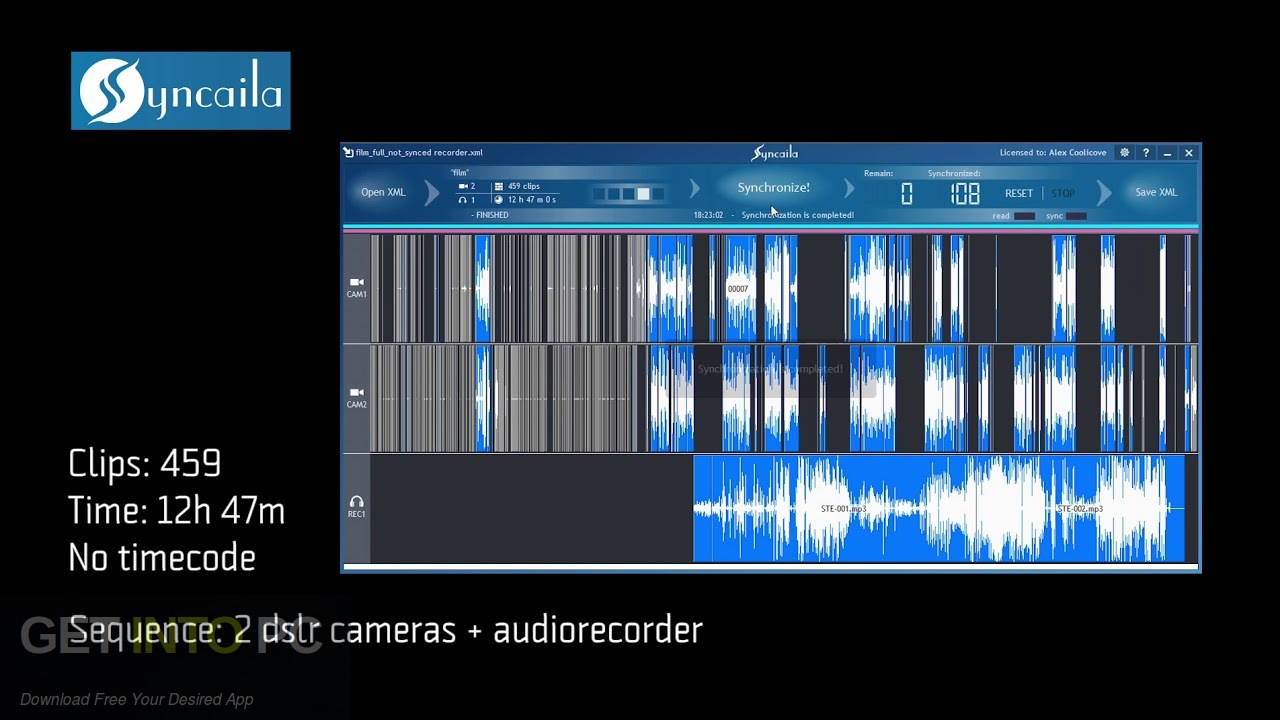Select the CAM2 camera track icon
This screenshot has width=1280, height=720.
click(x=356, y=393)
